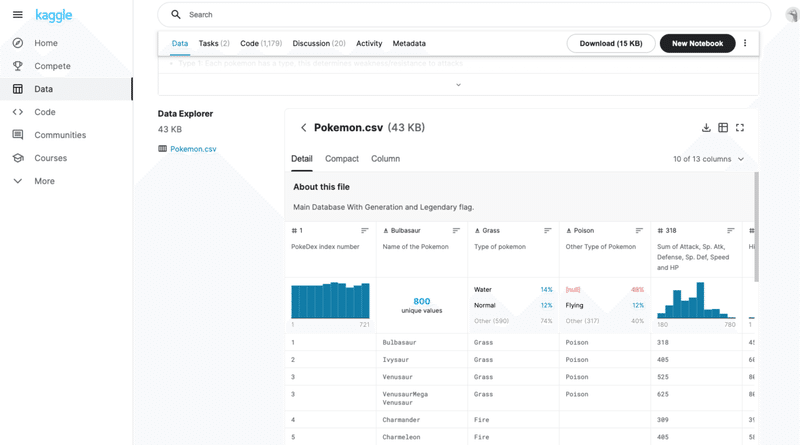
Task: Open the three-dot options menu
Action: pos(745,43)
